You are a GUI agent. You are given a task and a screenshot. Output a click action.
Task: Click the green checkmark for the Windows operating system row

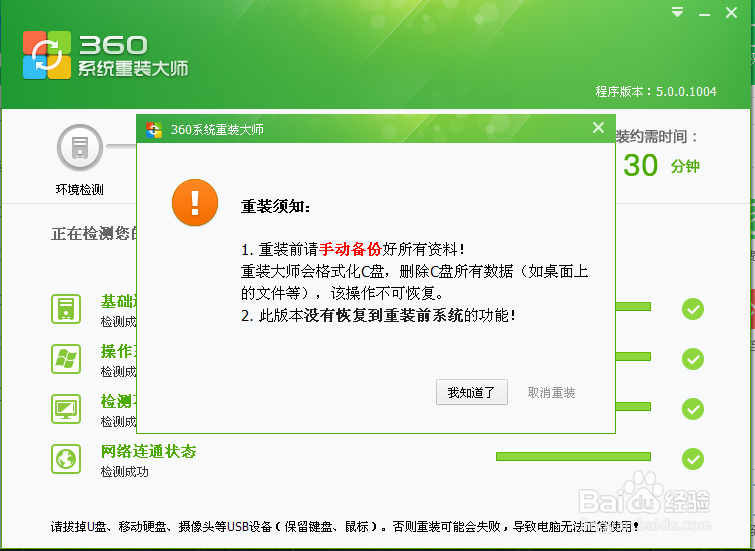(693, 359)
